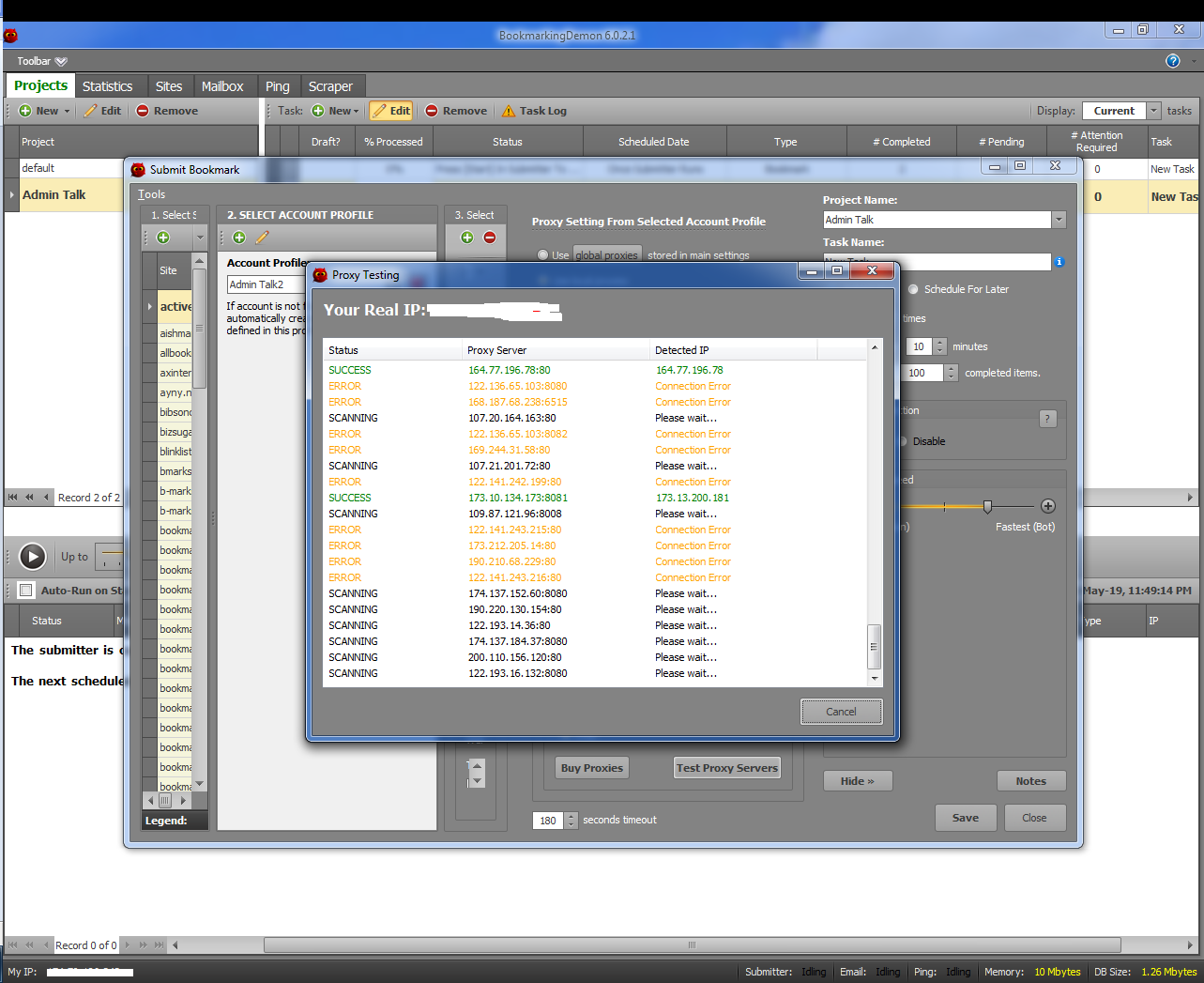Click the Proxy Server column header
1204x983 pixels.
[x=556, y=350]
